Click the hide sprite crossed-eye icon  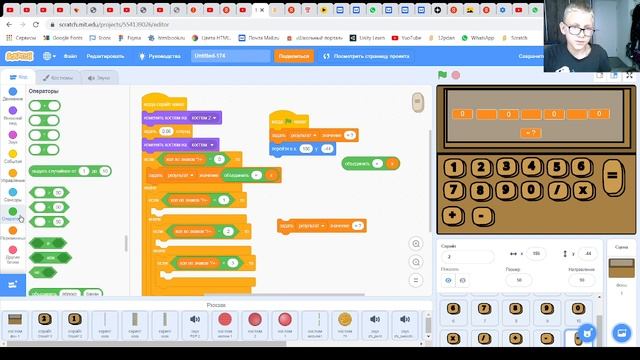462,280
